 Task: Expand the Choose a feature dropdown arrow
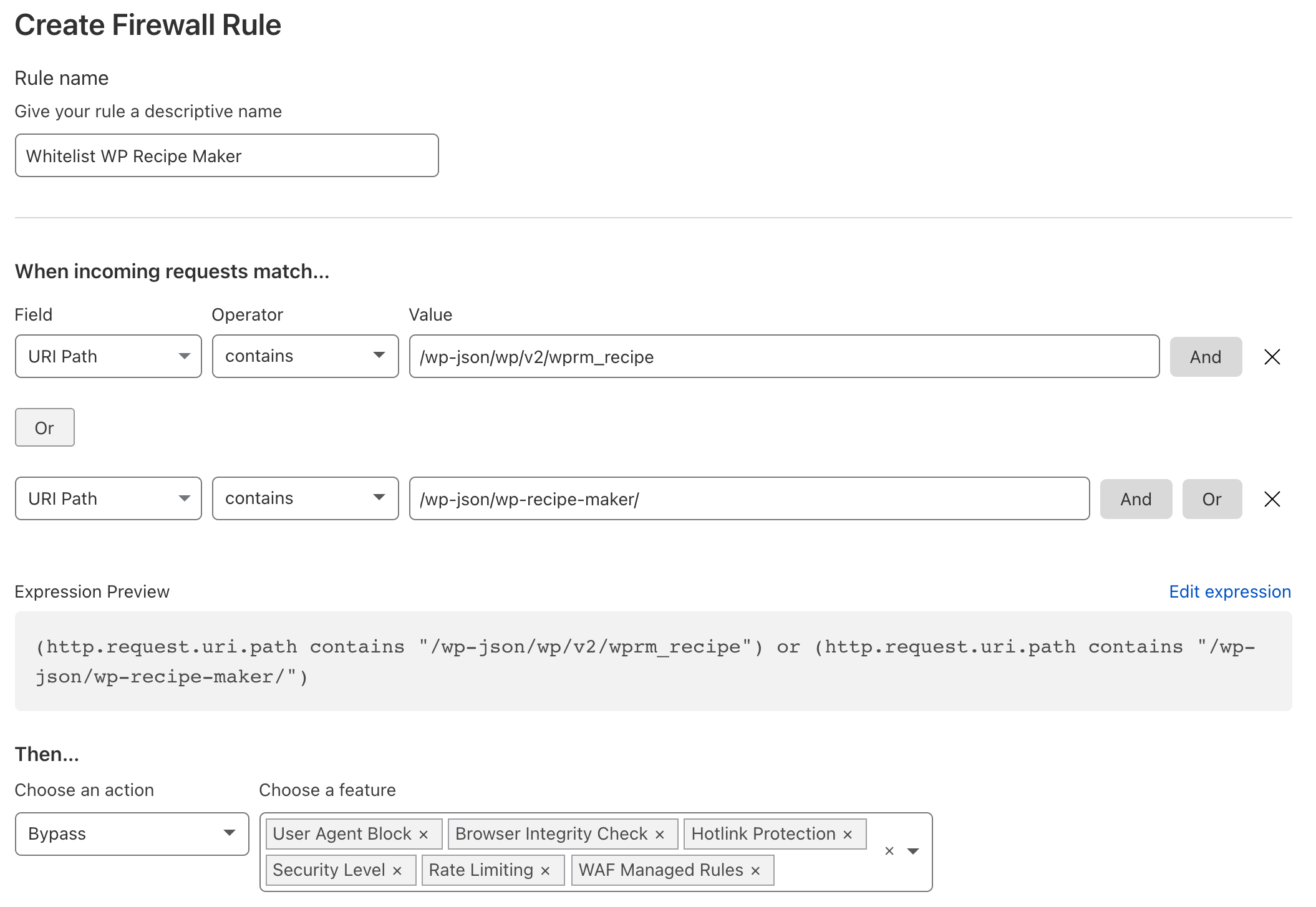pyautogui.click(x=913, y=851)
